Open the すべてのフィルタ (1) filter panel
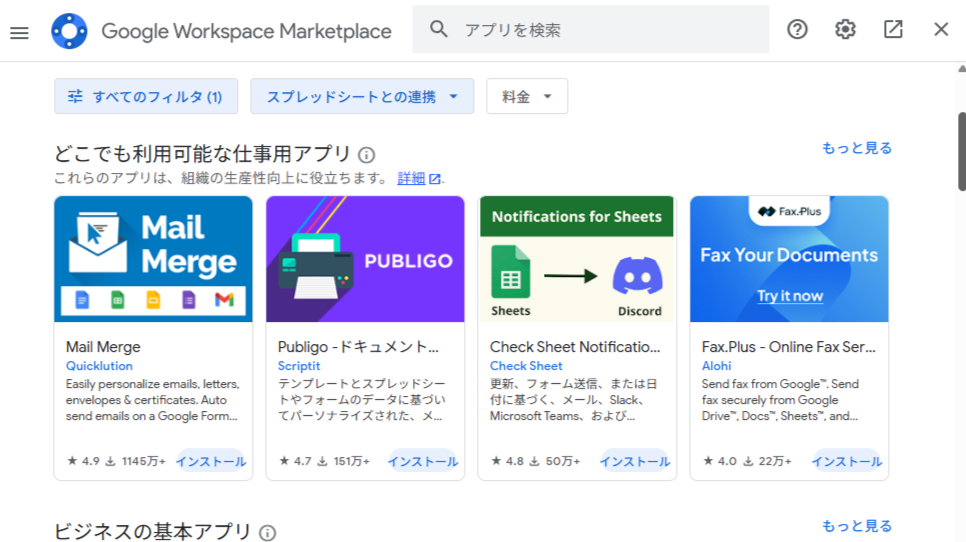Screen dimensions: 966x542 click(146, 97)
